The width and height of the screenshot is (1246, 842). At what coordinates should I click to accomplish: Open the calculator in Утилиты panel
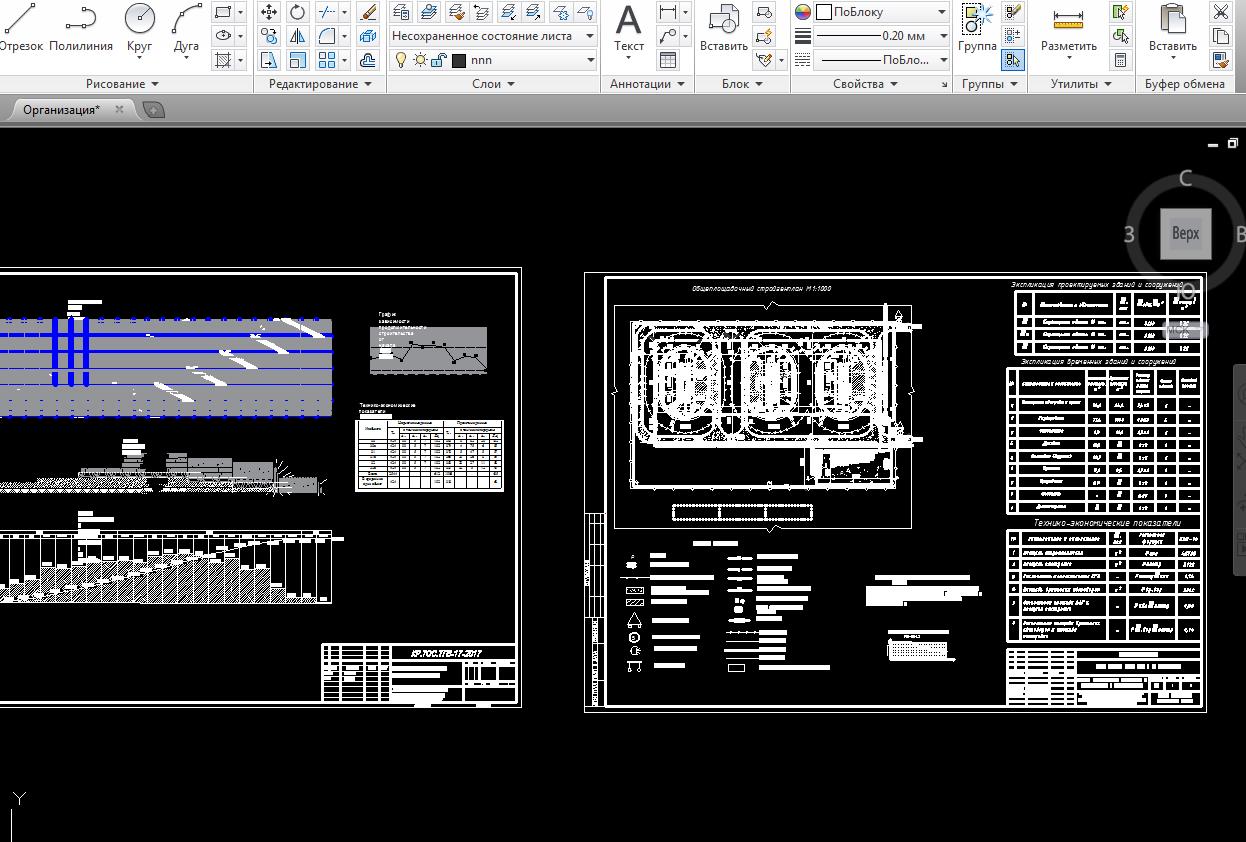1120,60
